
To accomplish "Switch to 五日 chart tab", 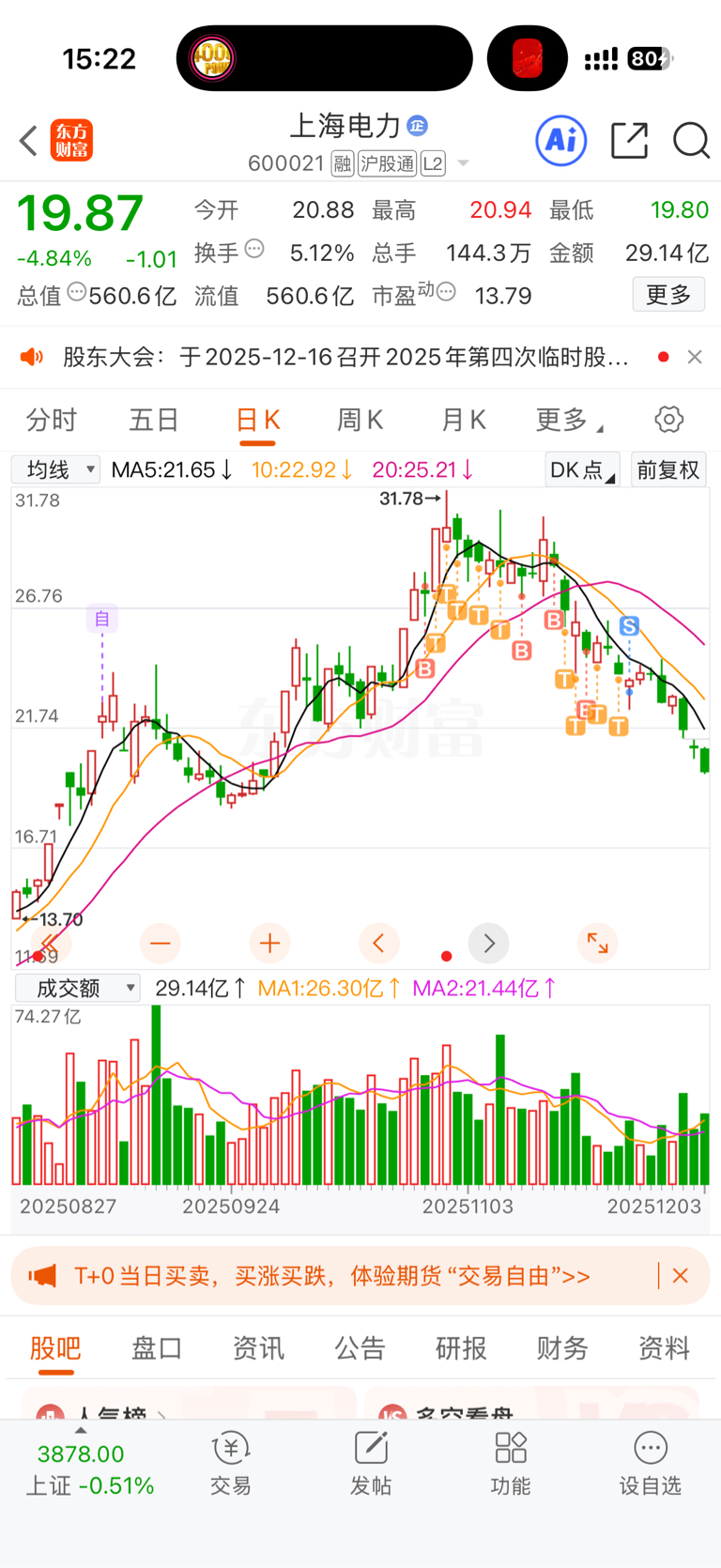I will 154,420.
